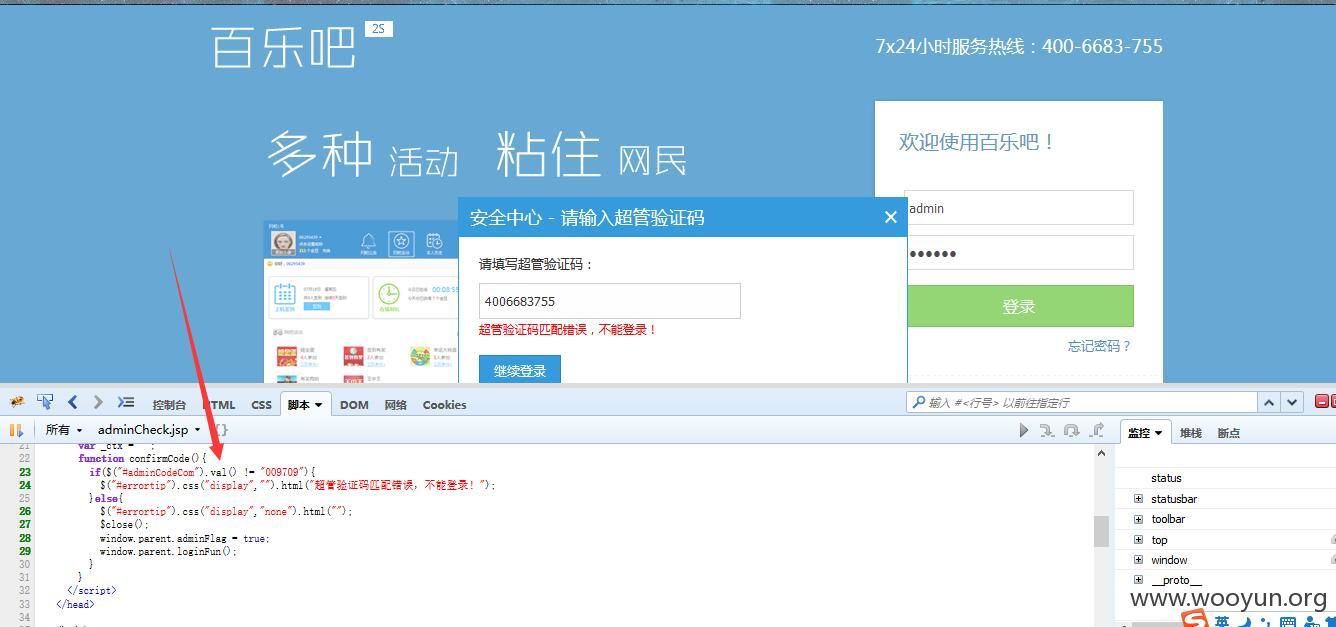Click the function confirmCode() code line
This screenshot has width=1336, height=627.
pos(142,458)
